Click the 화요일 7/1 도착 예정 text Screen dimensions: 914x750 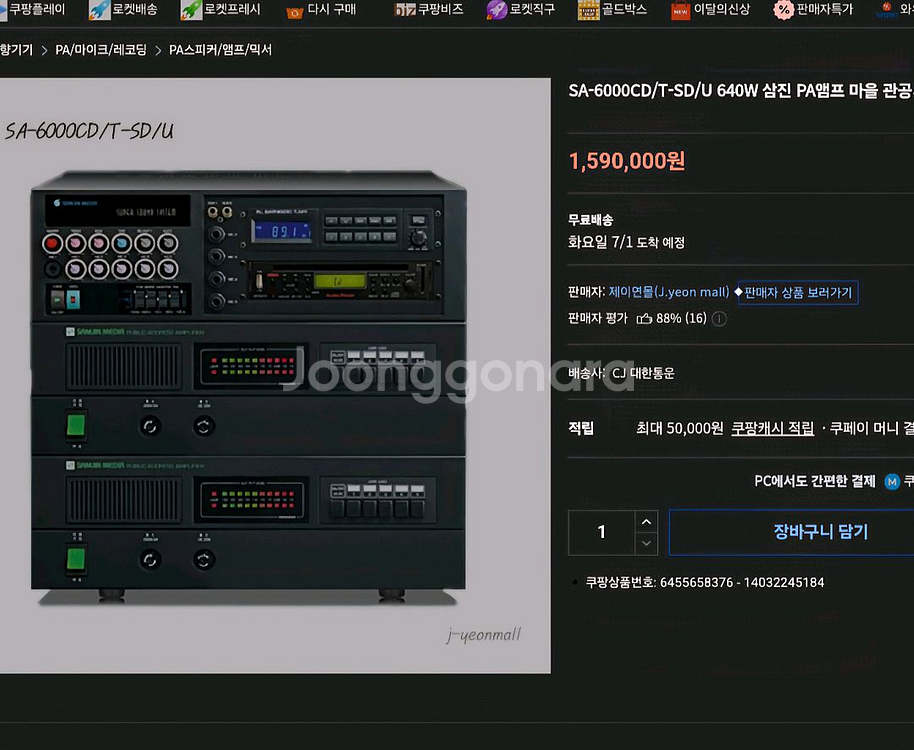point(626,242)
